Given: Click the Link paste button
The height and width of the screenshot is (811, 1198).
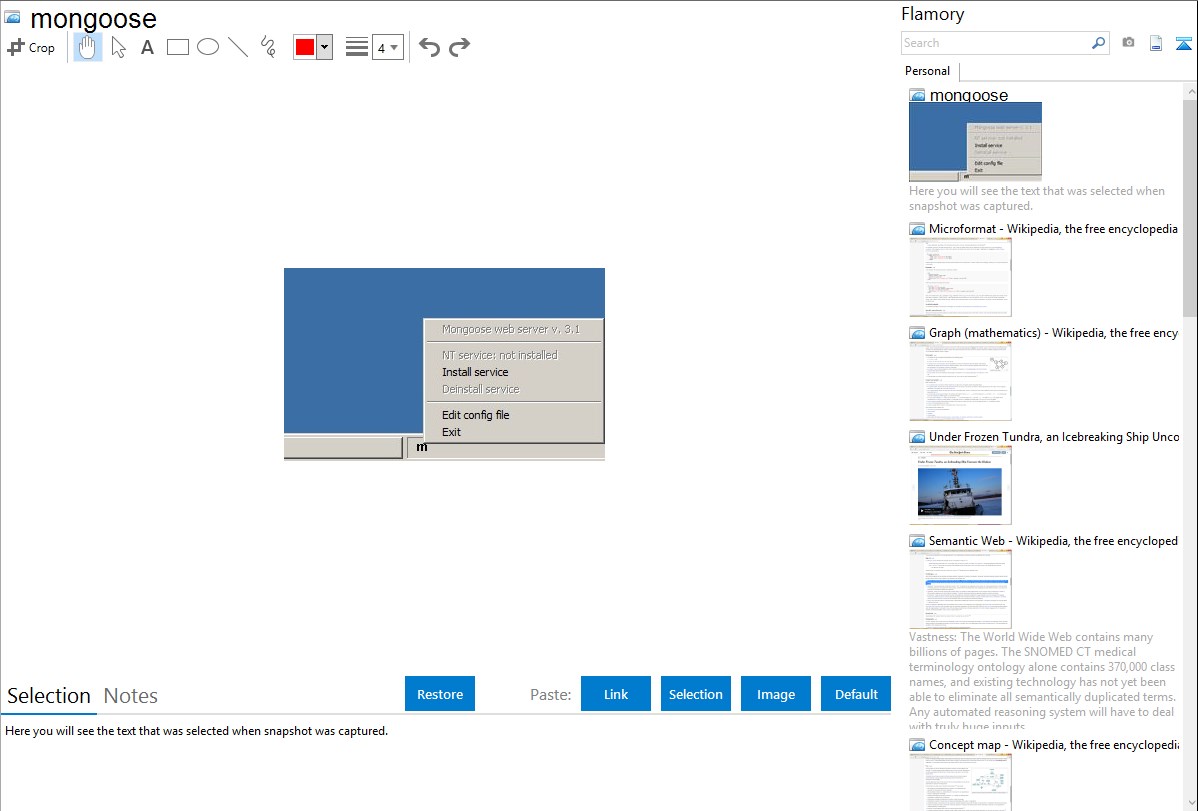Looking at the screenshot, I should (616, 694).
